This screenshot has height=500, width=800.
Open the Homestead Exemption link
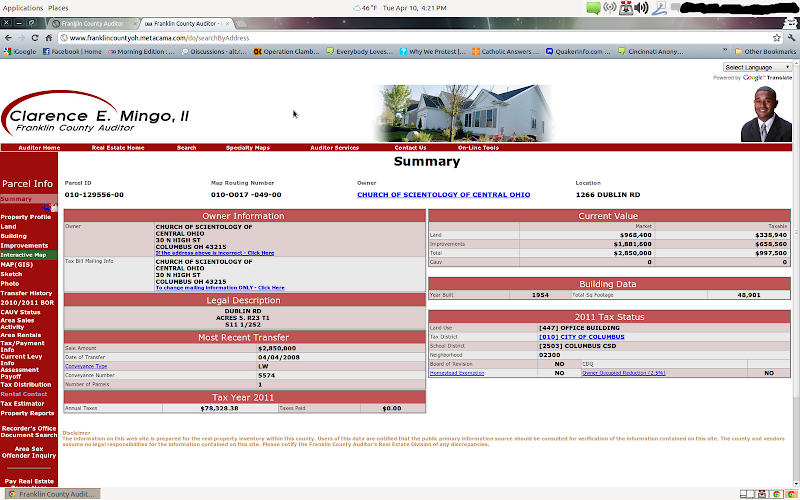click(x=457, y=373)
